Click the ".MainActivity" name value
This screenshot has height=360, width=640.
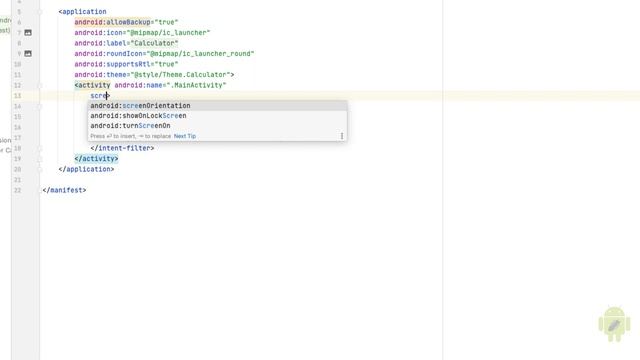196,85
